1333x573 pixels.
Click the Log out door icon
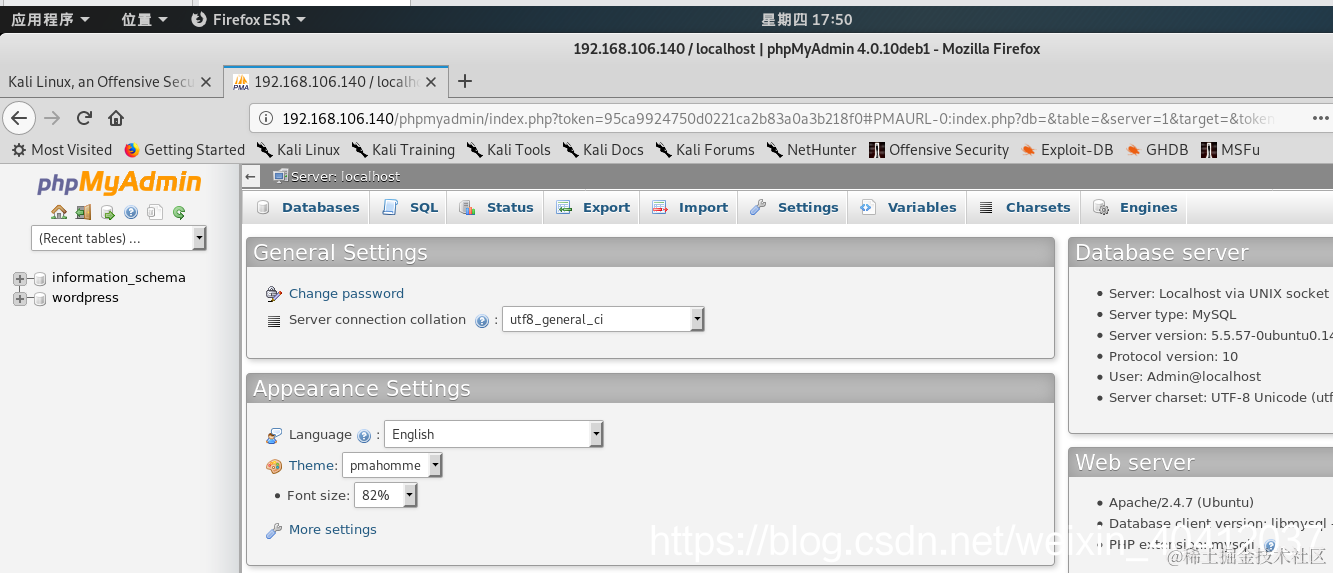click(83, 212)
